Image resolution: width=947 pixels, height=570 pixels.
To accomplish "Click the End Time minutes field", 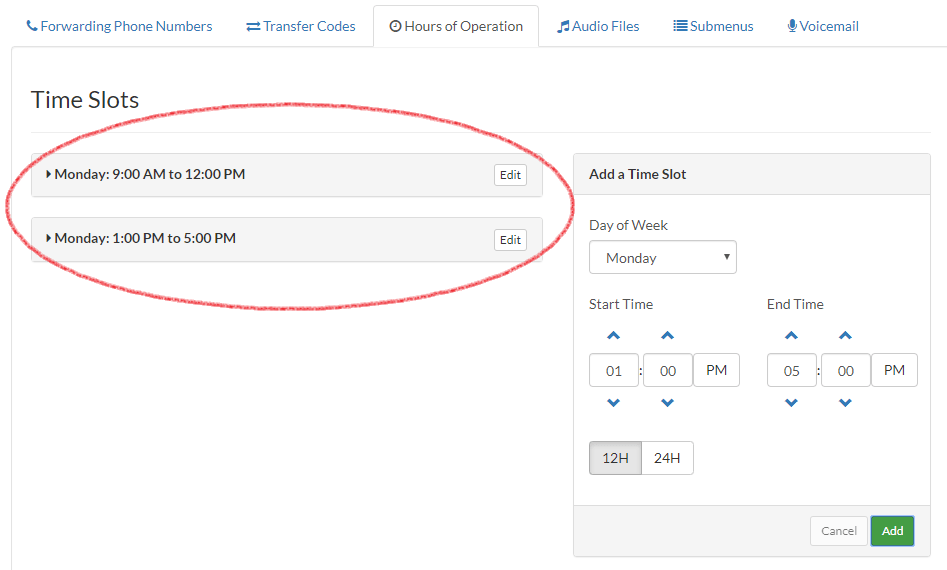I will 846,370.
